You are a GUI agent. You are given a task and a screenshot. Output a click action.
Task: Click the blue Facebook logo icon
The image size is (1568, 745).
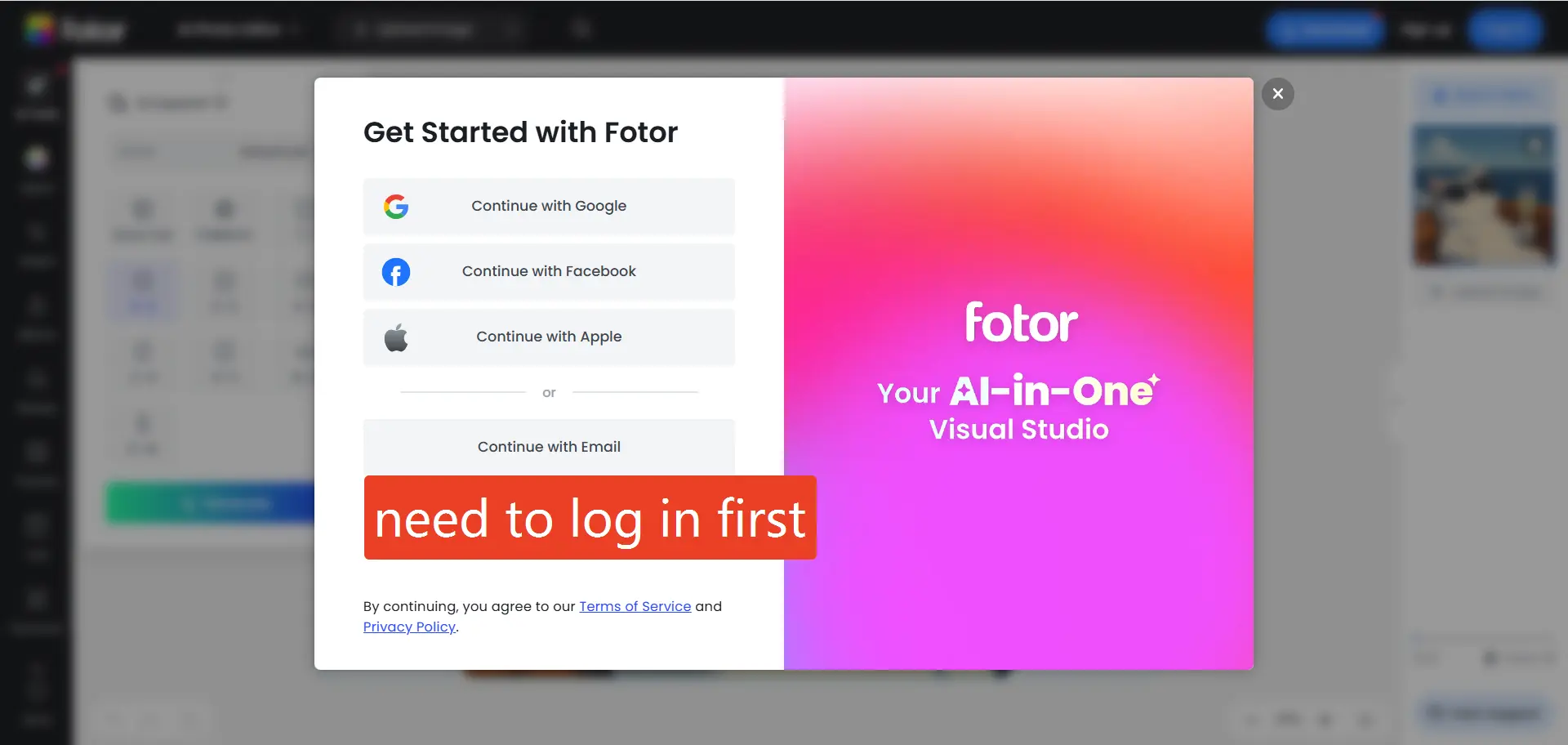[x=396, y=272]
